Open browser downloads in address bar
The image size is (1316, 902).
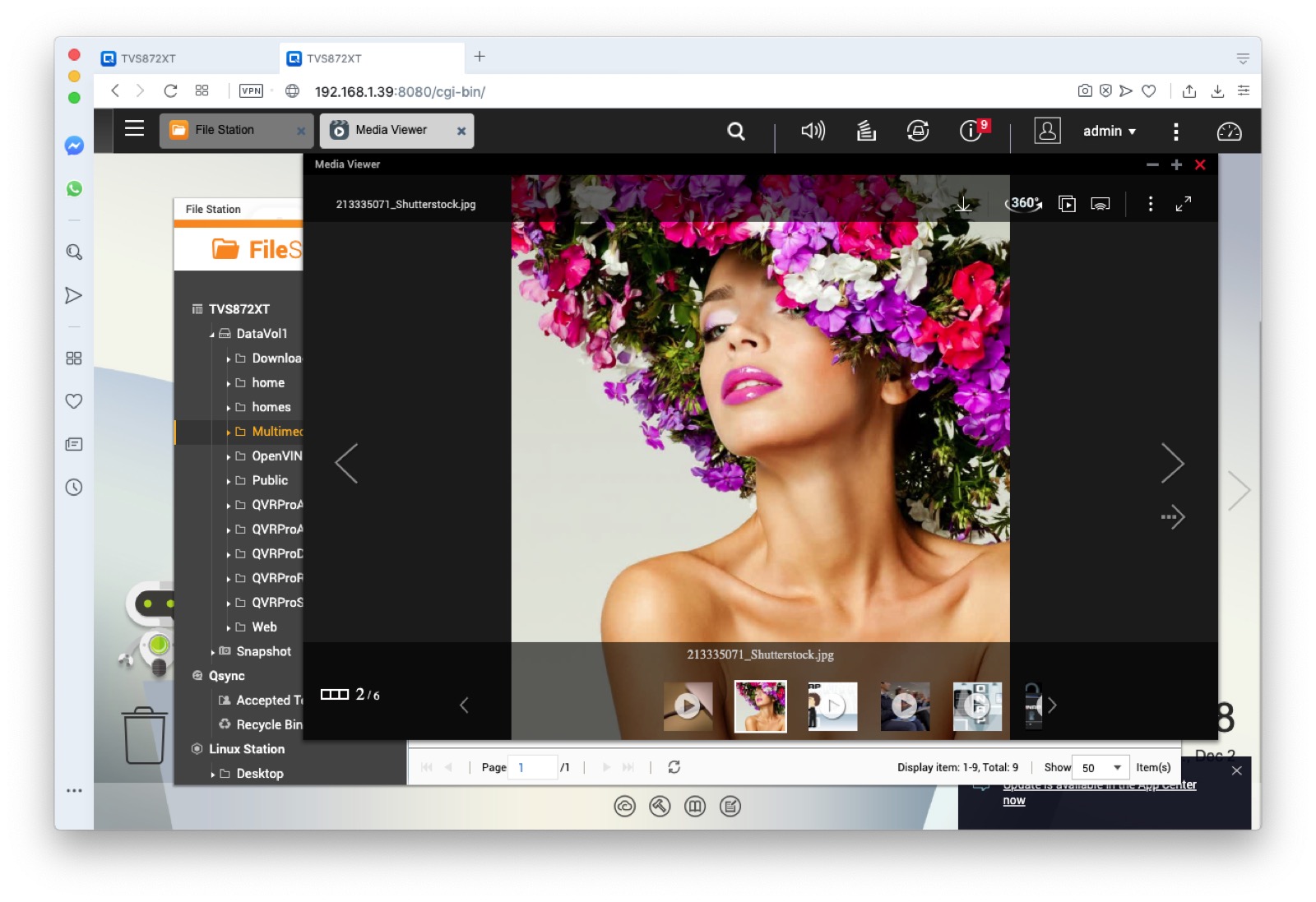(x=1217, y=91)
